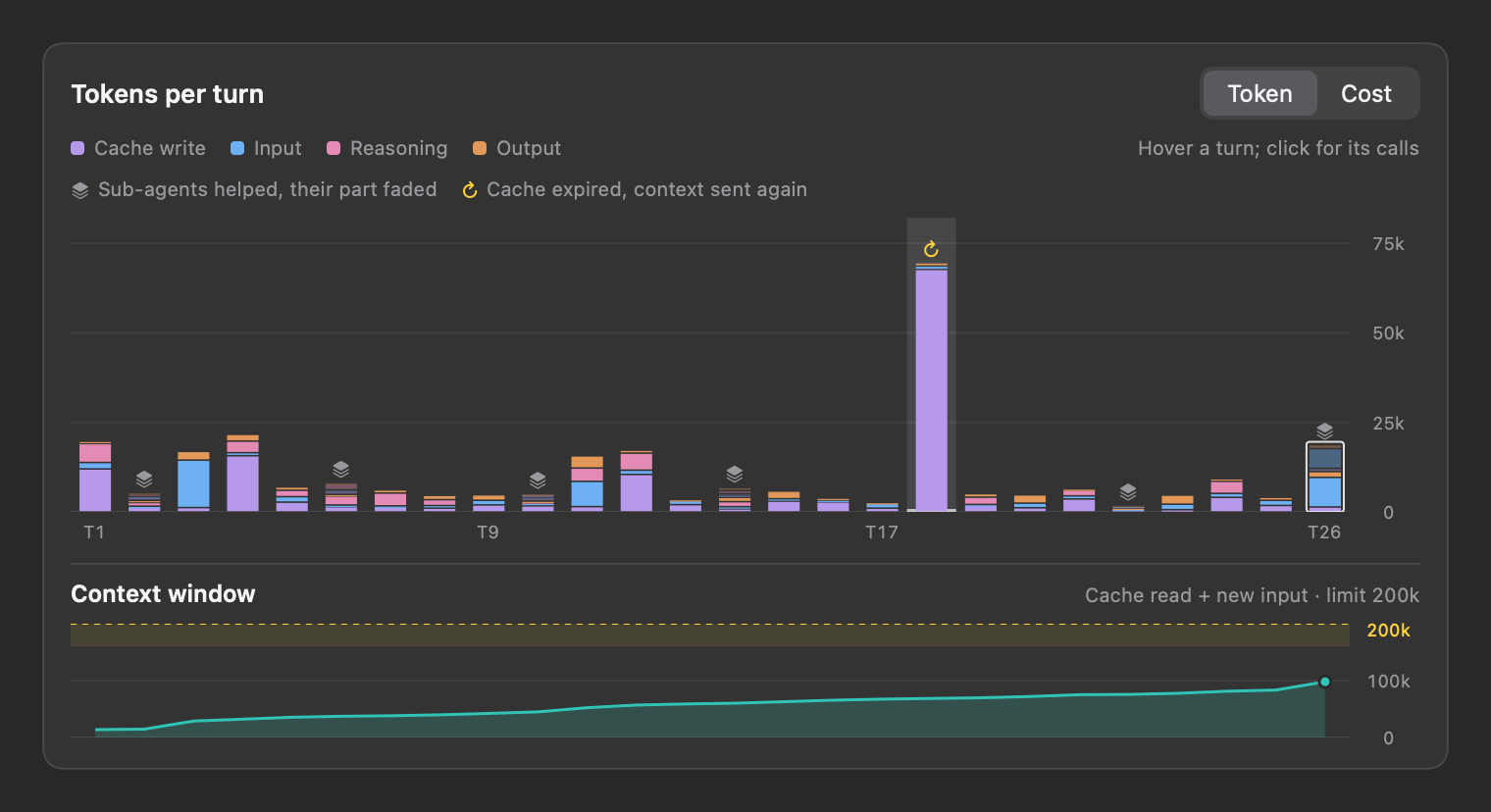Click the pink Reasoning legend swatch
This screenshot has width=1491, height=812.
point(334,148)
